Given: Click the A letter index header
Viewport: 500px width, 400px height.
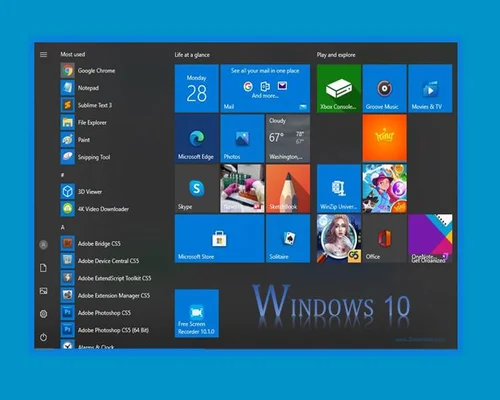Looking at the screenshot, I should 62,227.
